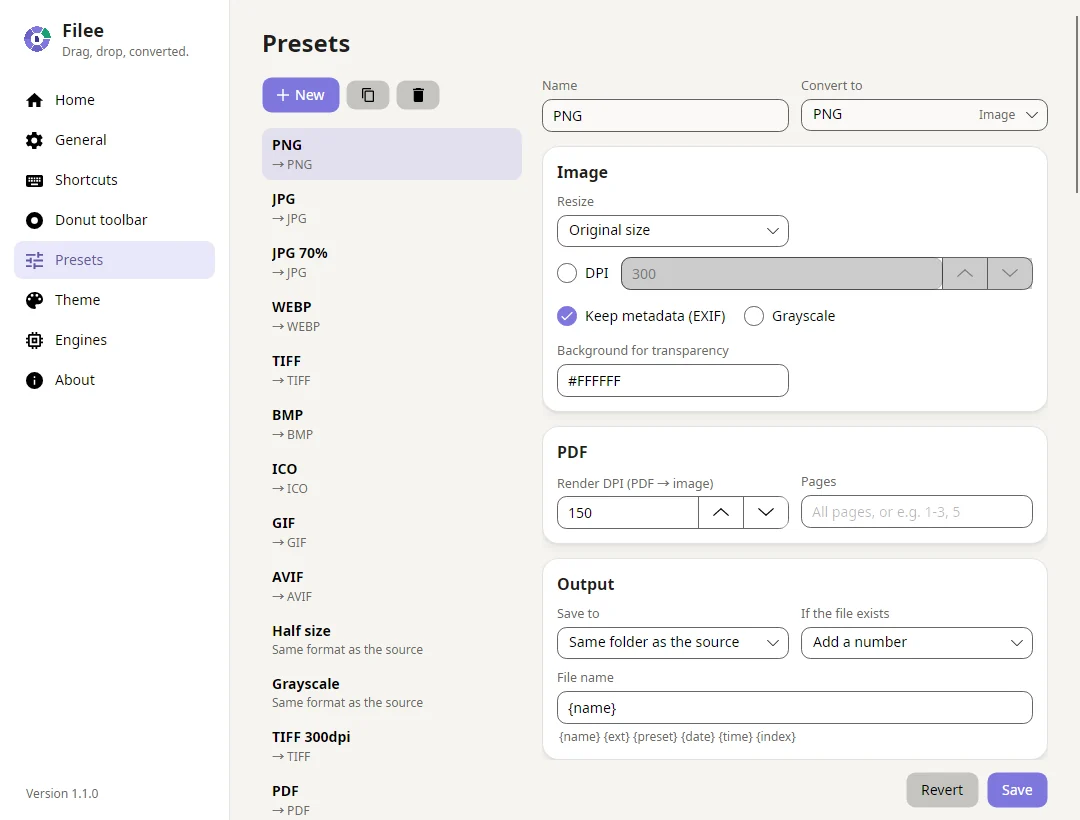1080x820 pixels.
Task: Open the Resize dropdown
Action: coord(672,231)
